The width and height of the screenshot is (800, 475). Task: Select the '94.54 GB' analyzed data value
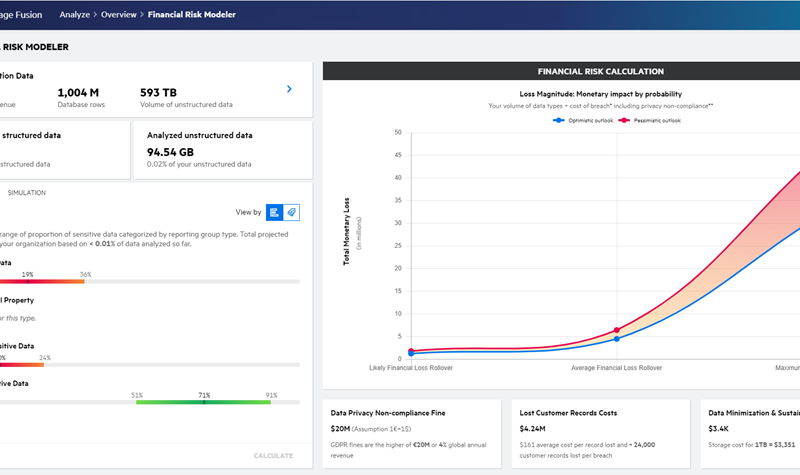click(170, 152)
